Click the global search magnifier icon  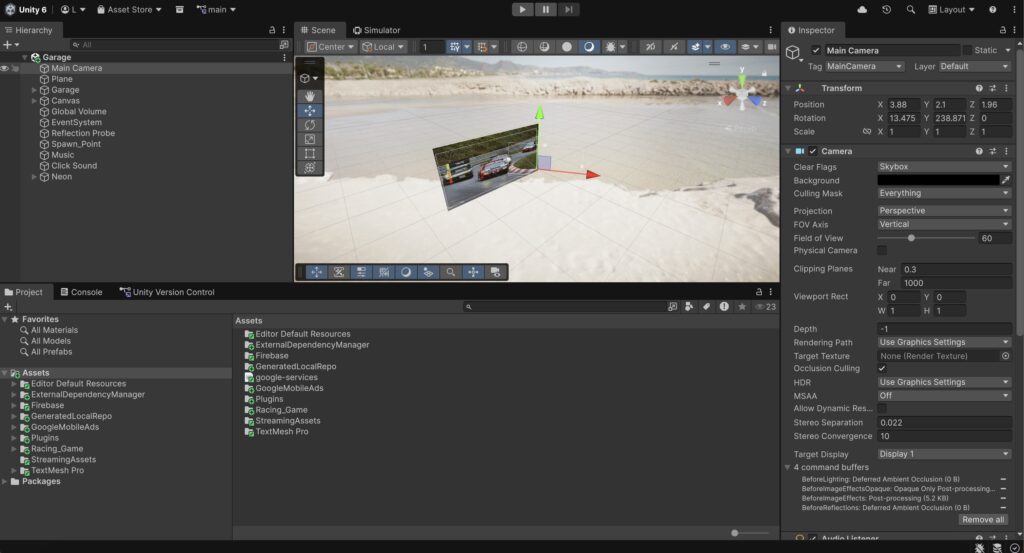[910, 9]
